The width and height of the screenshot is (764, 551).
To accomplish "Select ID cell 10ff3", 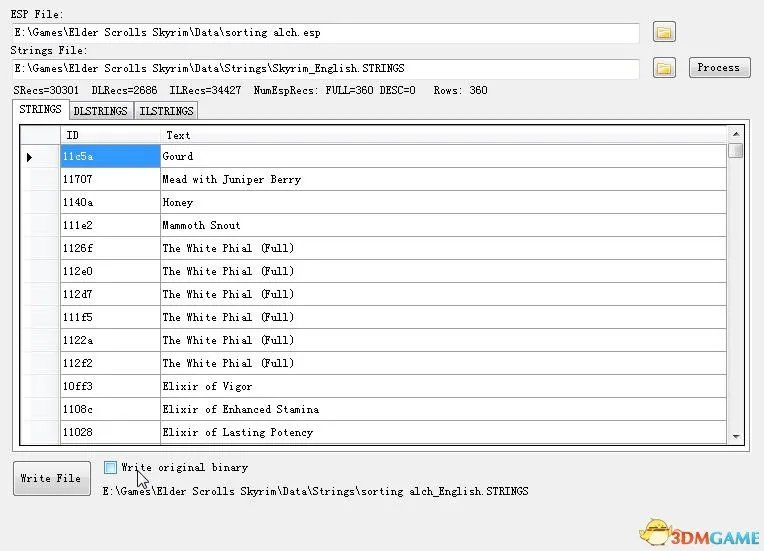I will coord(111,386).
